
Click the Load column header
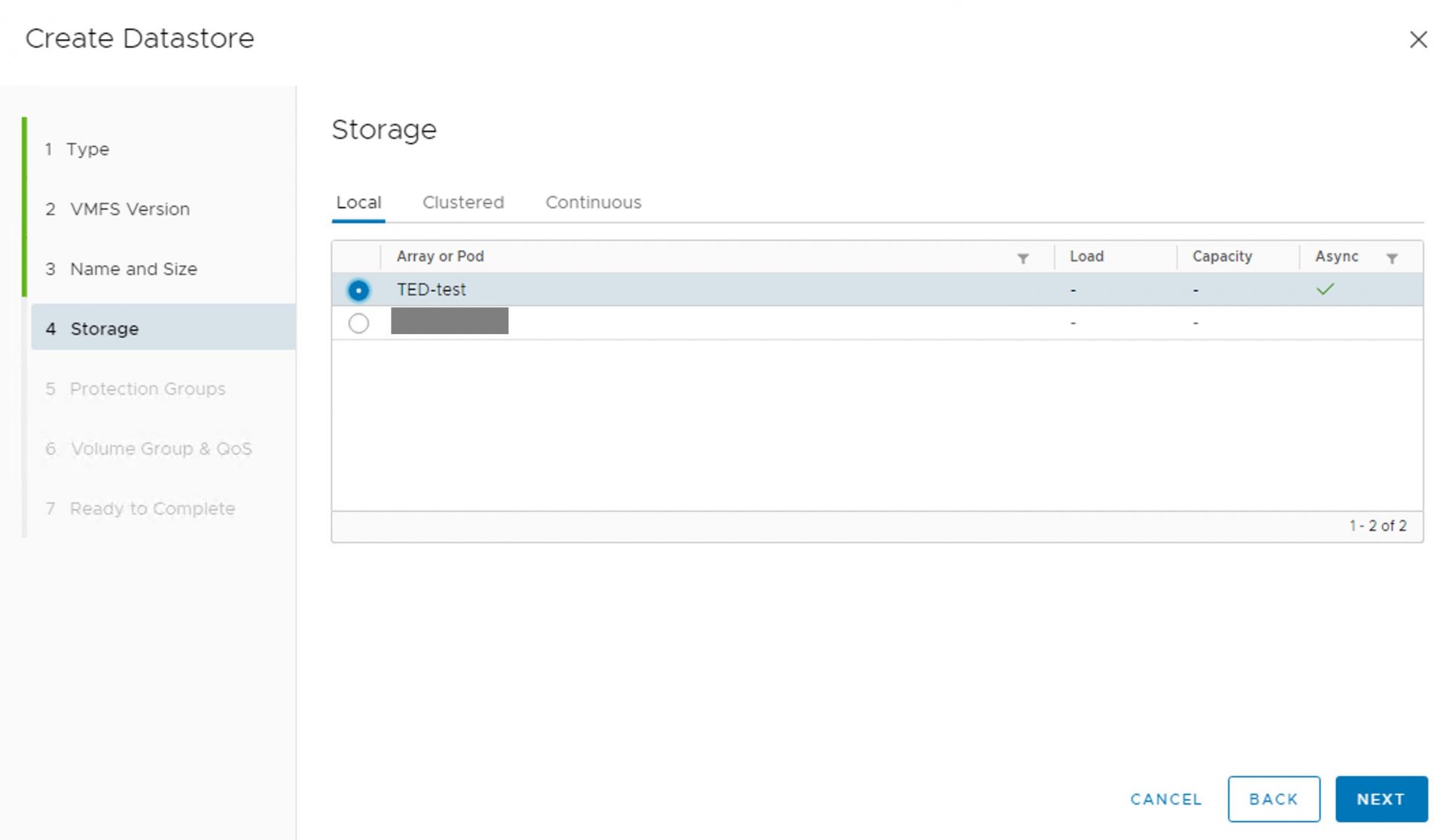(1086, 256)
